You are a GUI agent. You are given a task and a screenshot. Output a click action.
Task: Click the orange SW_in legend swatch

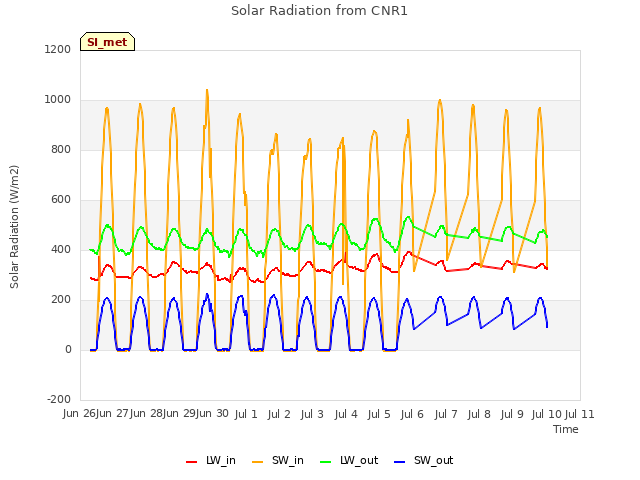258,462
